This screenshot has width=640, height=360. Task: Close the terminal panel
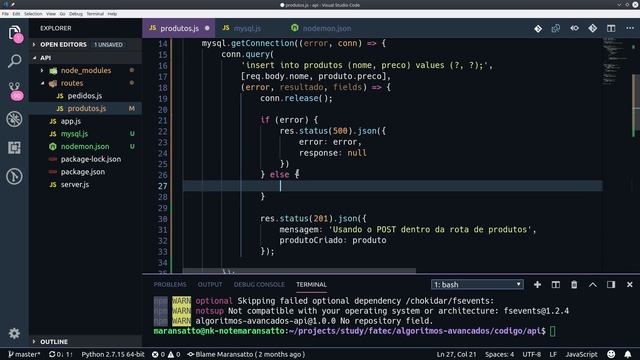click(x=629, y=284)
